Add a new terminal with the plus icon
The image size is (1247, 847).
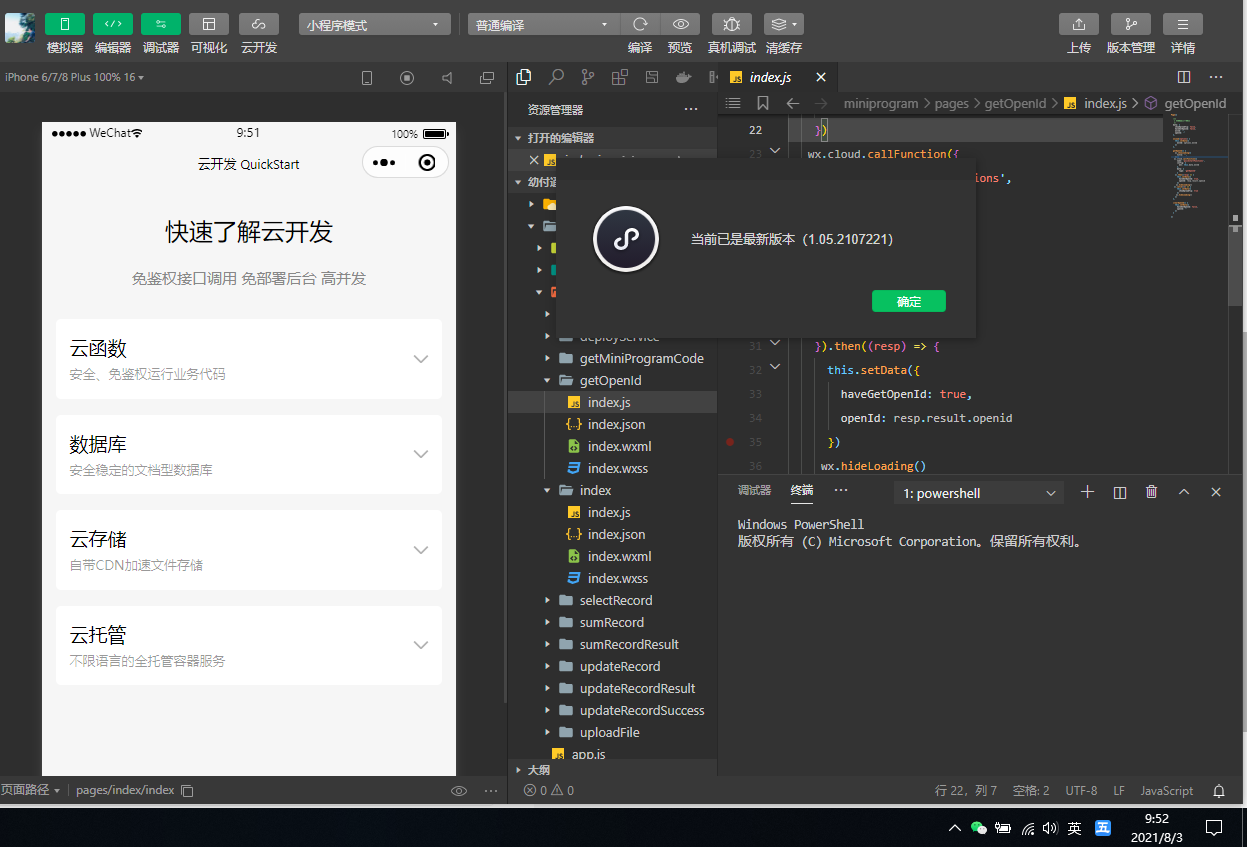(1088, 492)
